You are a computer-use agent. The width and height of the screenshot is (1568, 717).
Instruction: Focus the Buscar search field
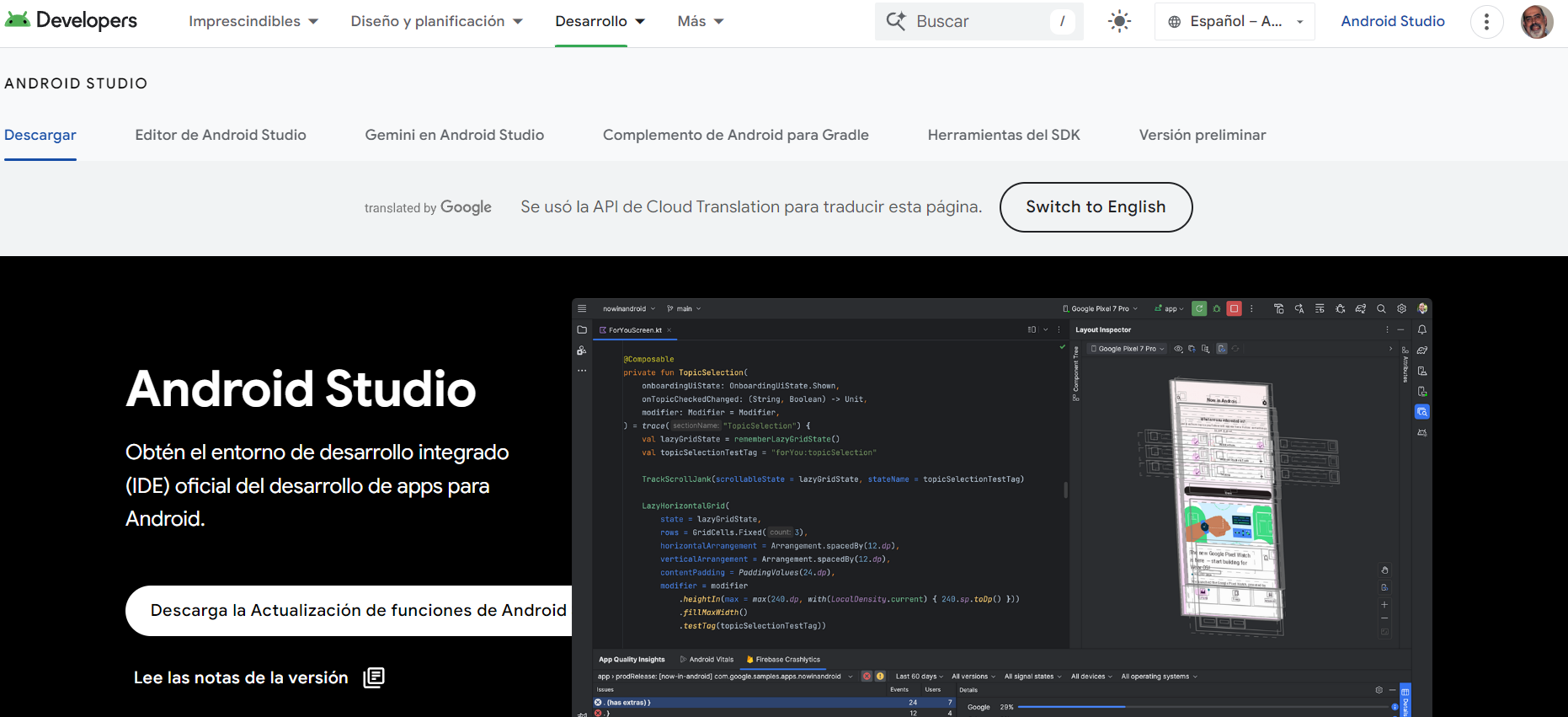click(x=979, y=22)
